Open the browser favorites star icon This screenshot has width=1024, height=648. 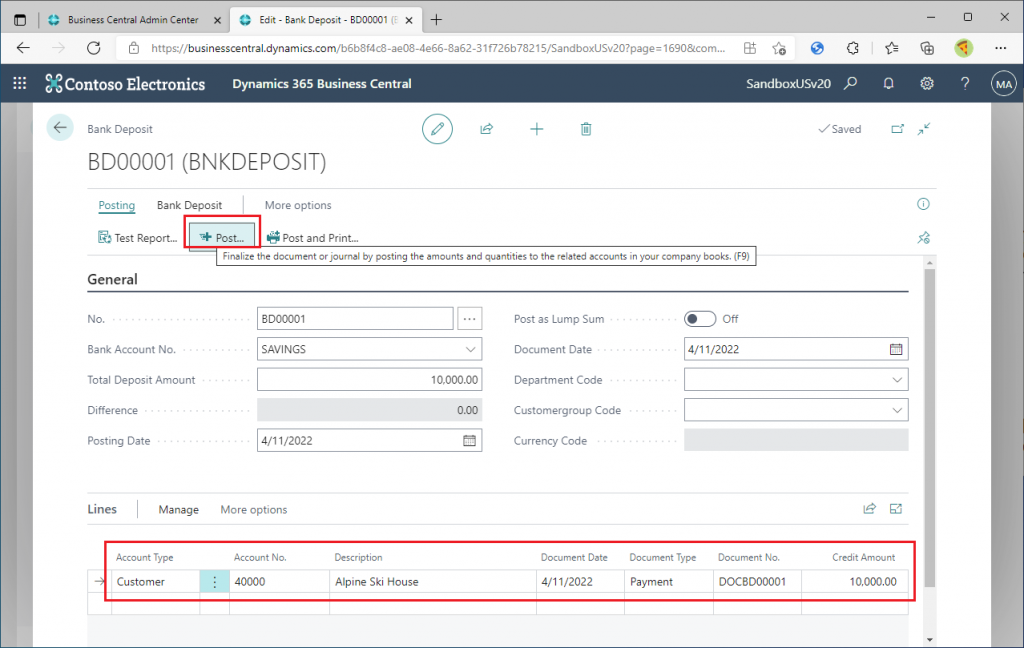tap(891, 48)
